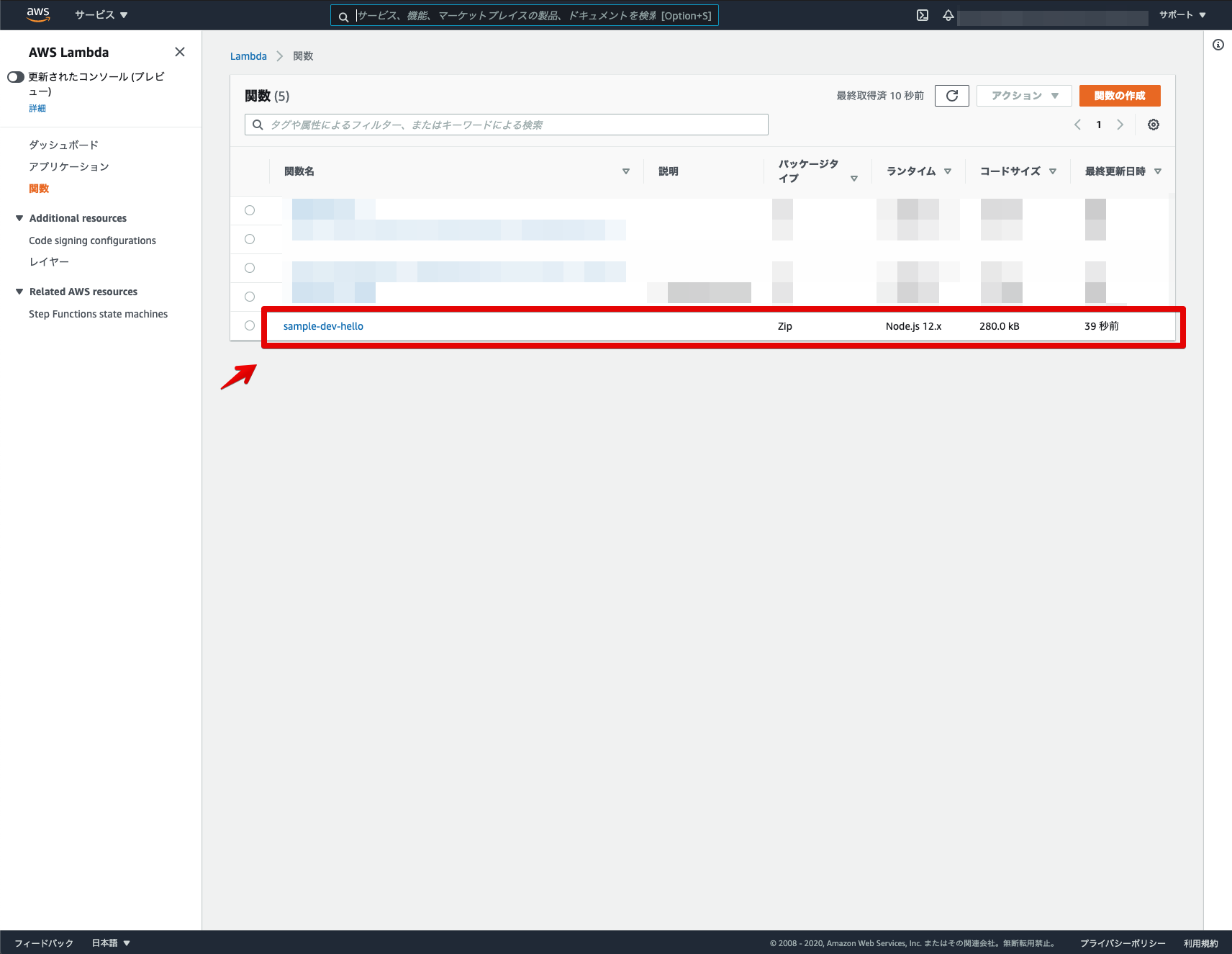Click the Lambda breadcrumb link
This screenshot has width=1232, height=954.
(x=248, y=56)
